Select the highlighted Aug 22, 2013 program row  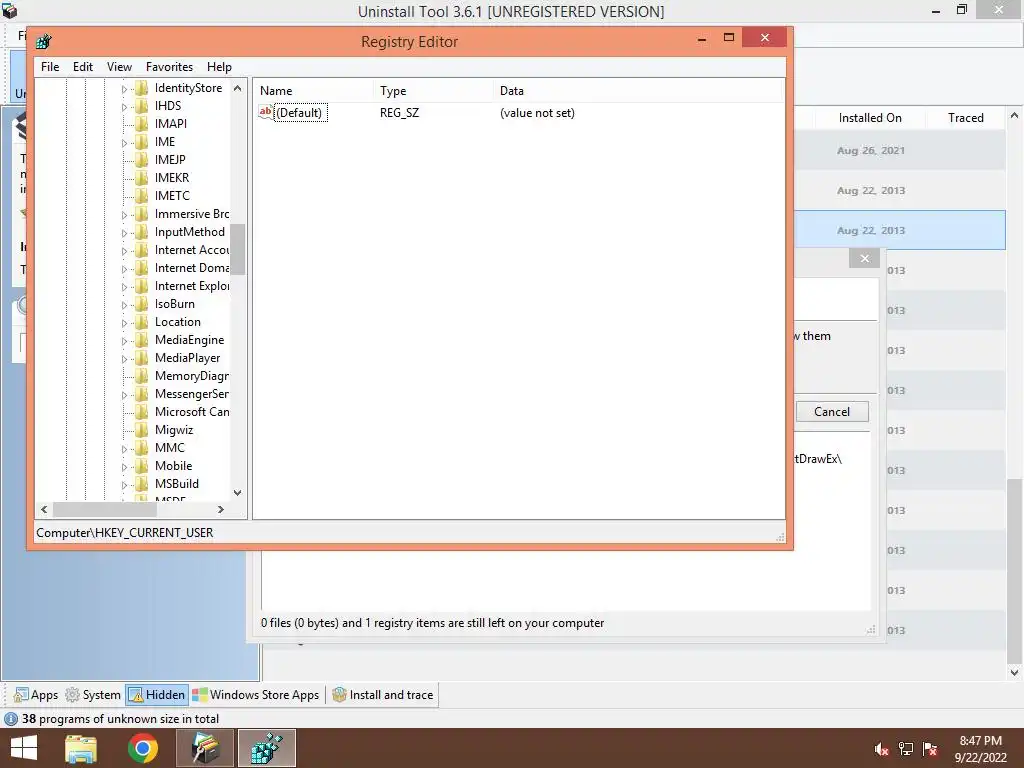tap(899, 230)
